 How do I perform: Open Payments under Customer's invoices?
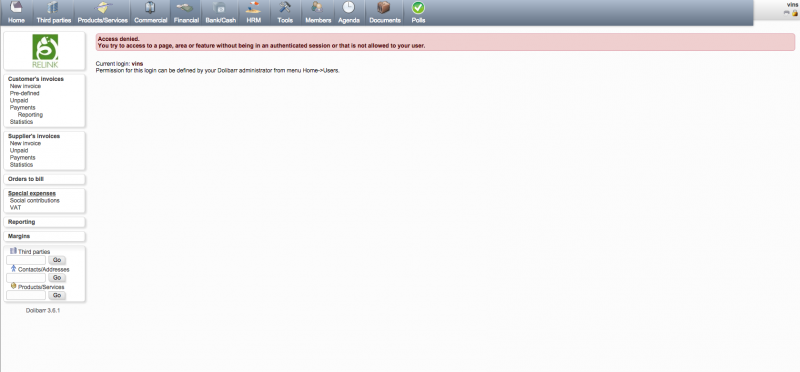(22, 108)
